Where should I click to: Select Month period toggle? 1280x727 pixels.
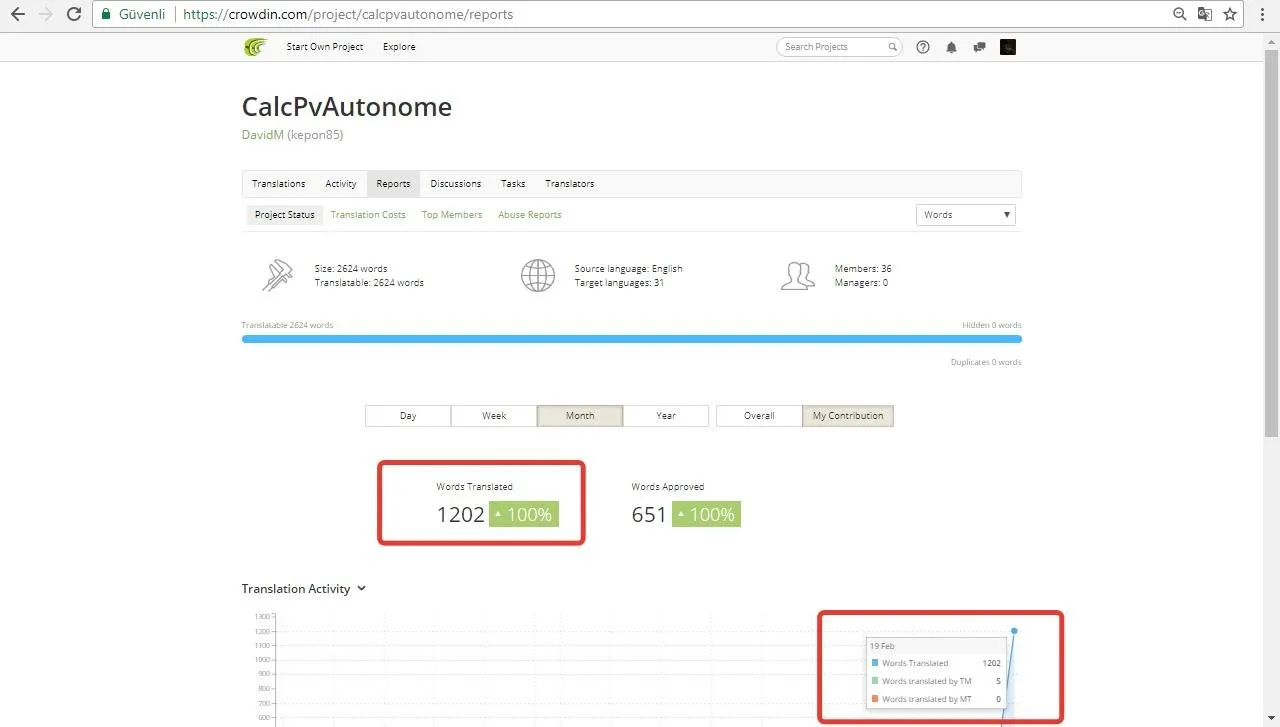click(580, 416)
